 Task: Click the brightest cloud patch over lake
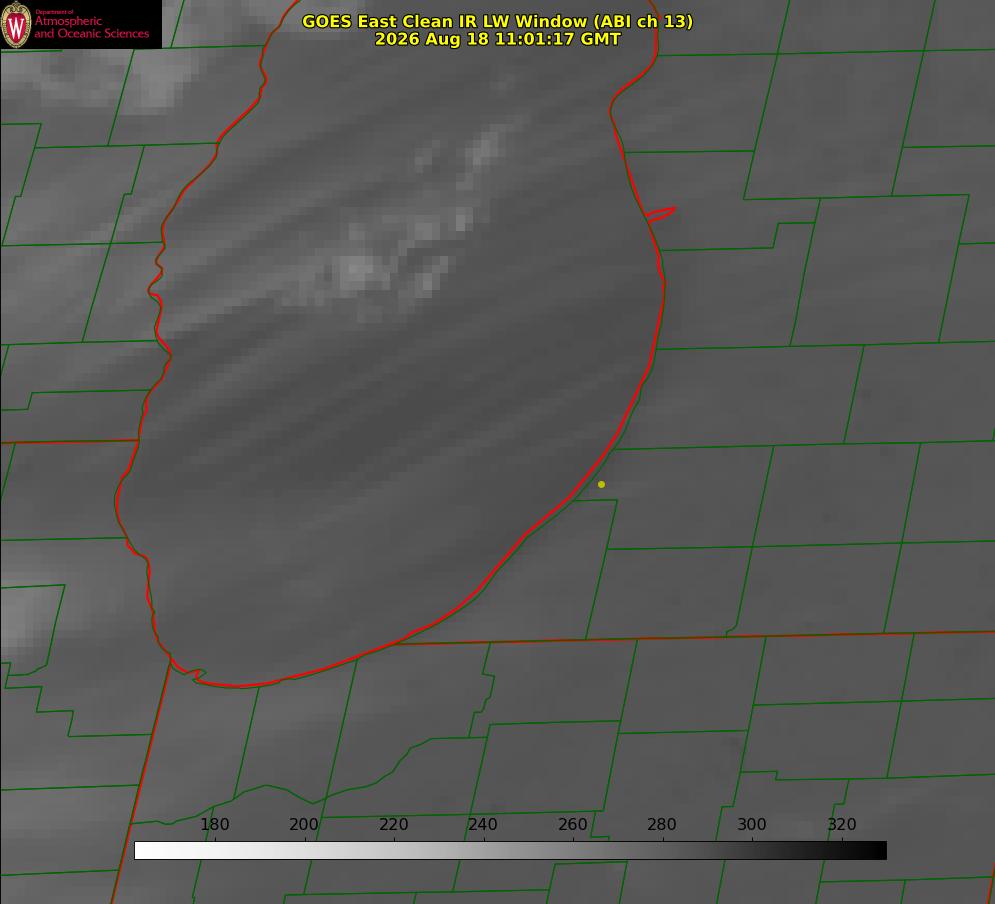(x=359, y=270)
